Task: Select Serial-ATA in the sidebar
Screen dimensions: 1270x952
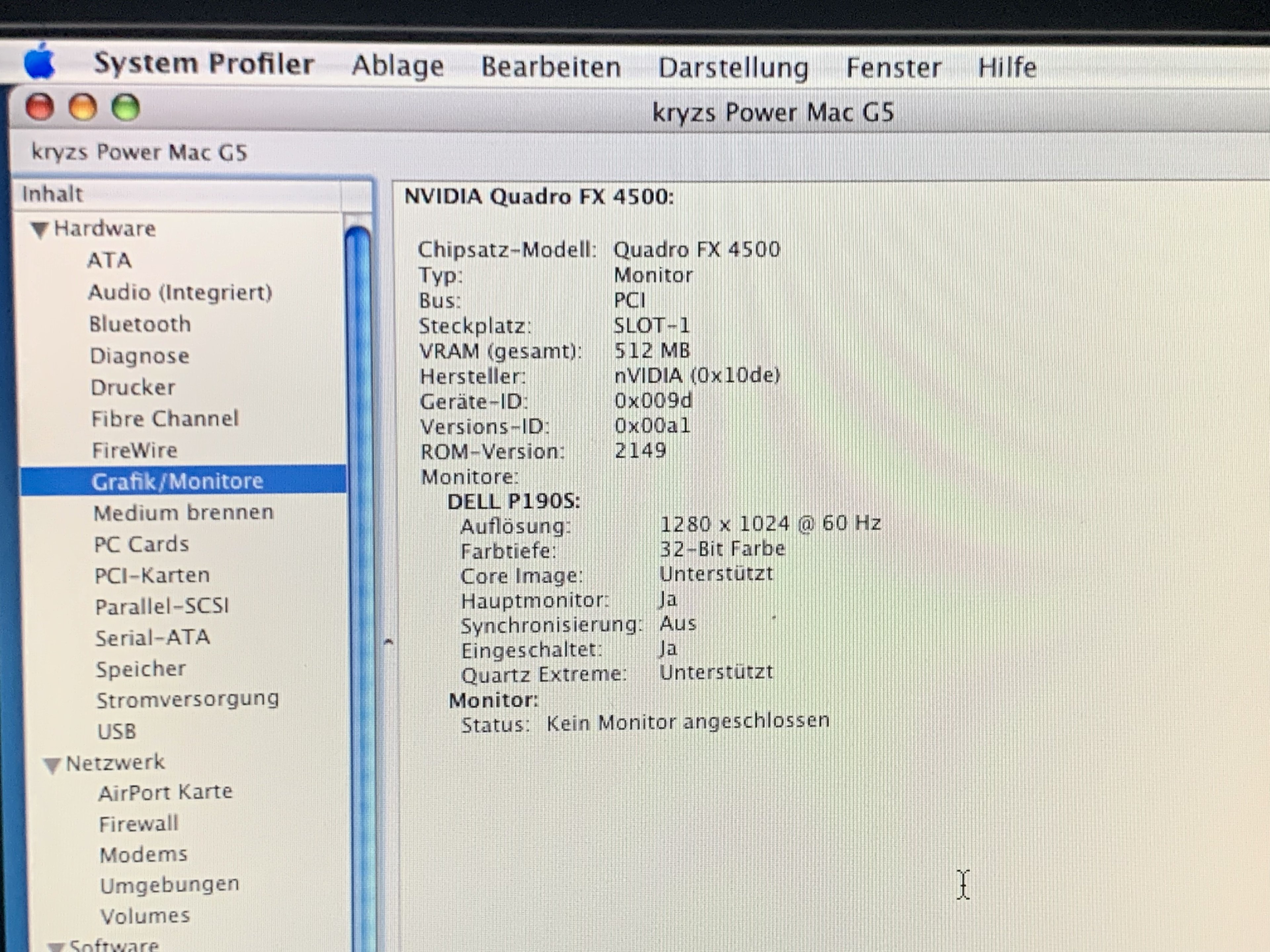Action: tap(152, 638)
